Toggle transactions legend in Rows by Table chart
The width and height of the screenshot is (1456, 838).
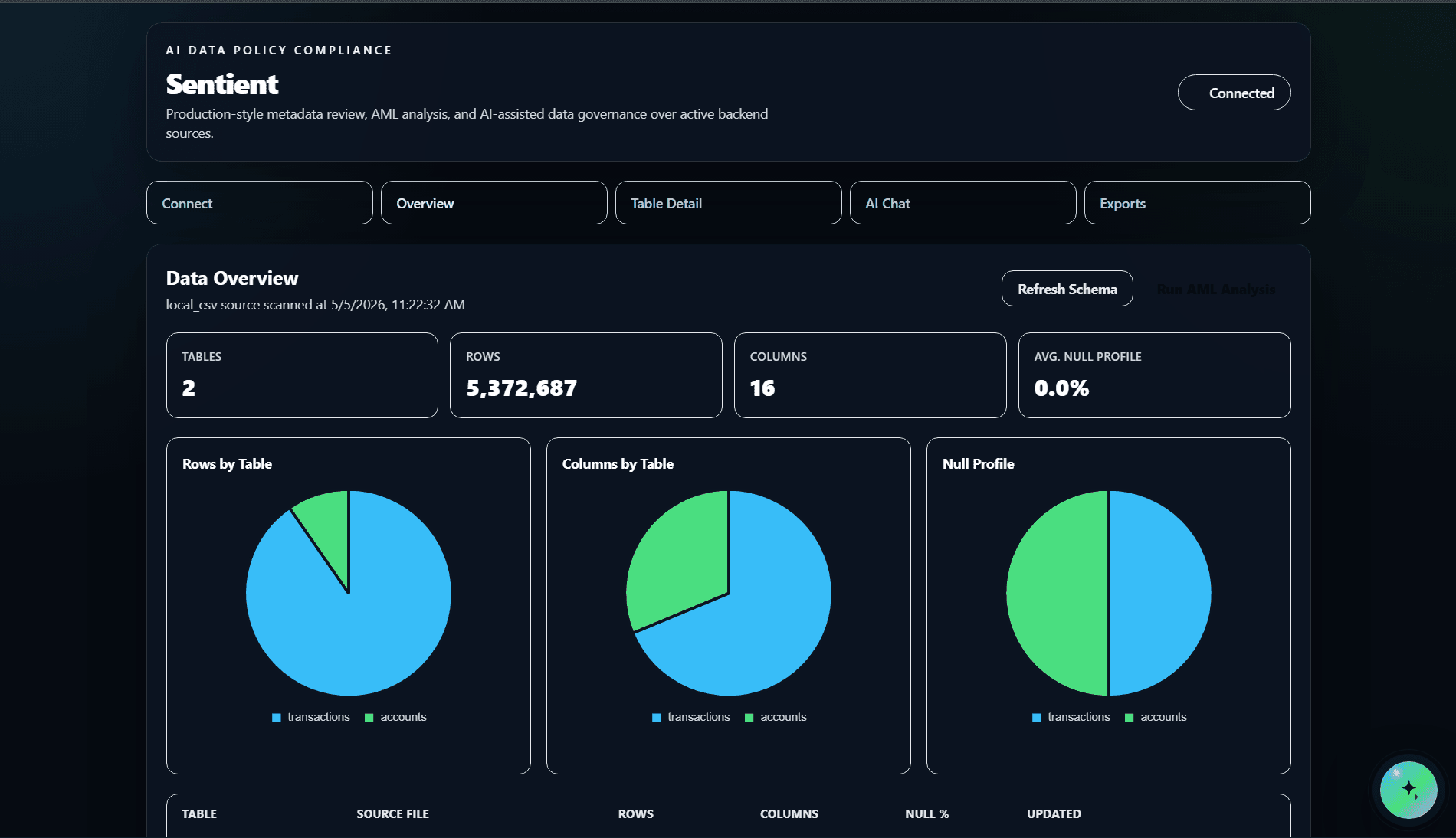[x=311, y=717]
